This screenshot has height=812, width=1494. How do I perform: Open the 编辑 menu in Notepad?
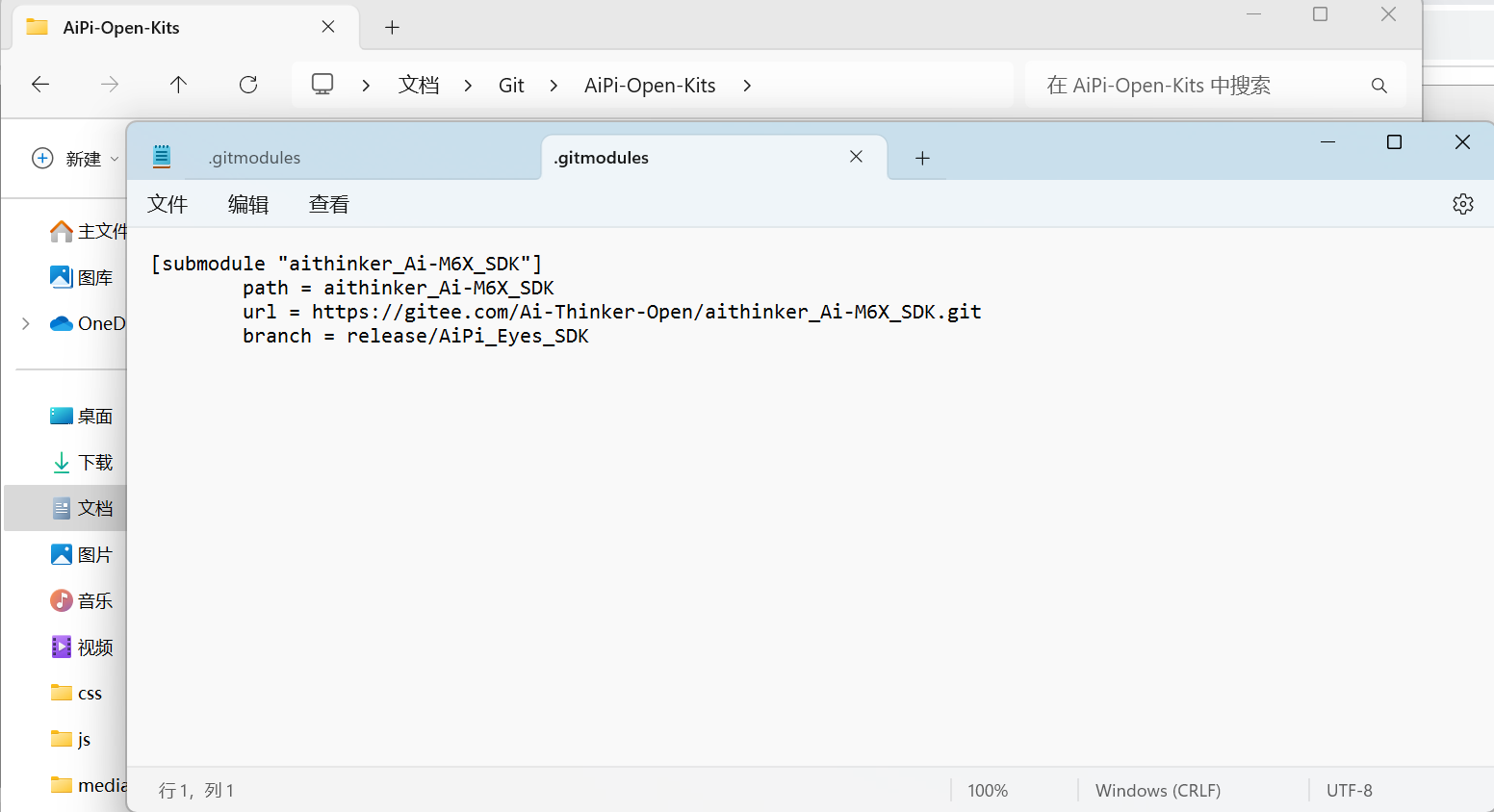point(248,204)
